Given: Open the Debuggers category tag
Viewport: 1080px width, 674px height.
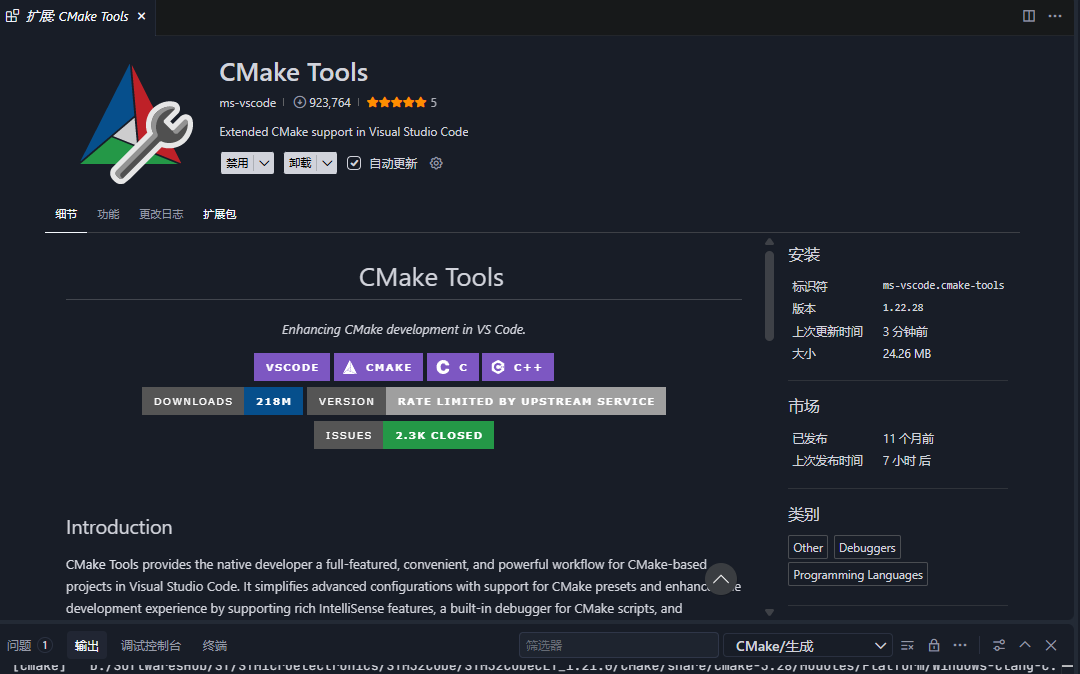Looking at the screenshot, I should [x=867, y=547].
